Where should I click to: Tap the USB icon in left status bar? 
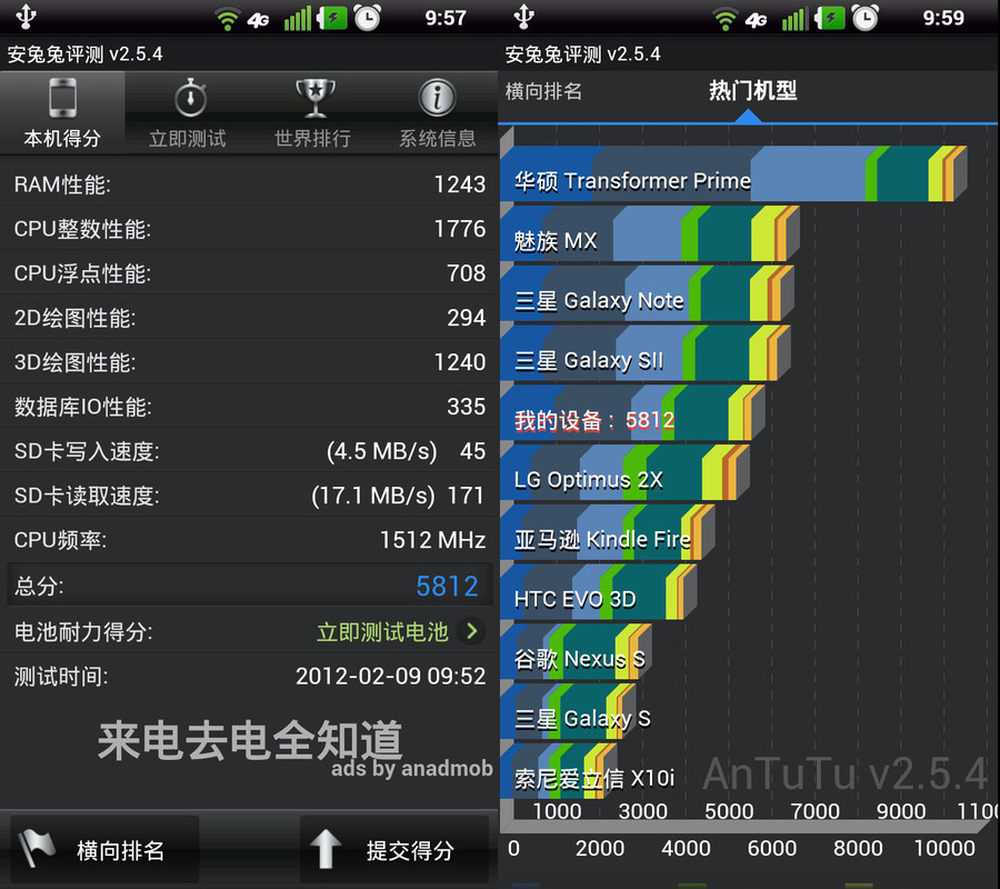[x=26, y=17]
